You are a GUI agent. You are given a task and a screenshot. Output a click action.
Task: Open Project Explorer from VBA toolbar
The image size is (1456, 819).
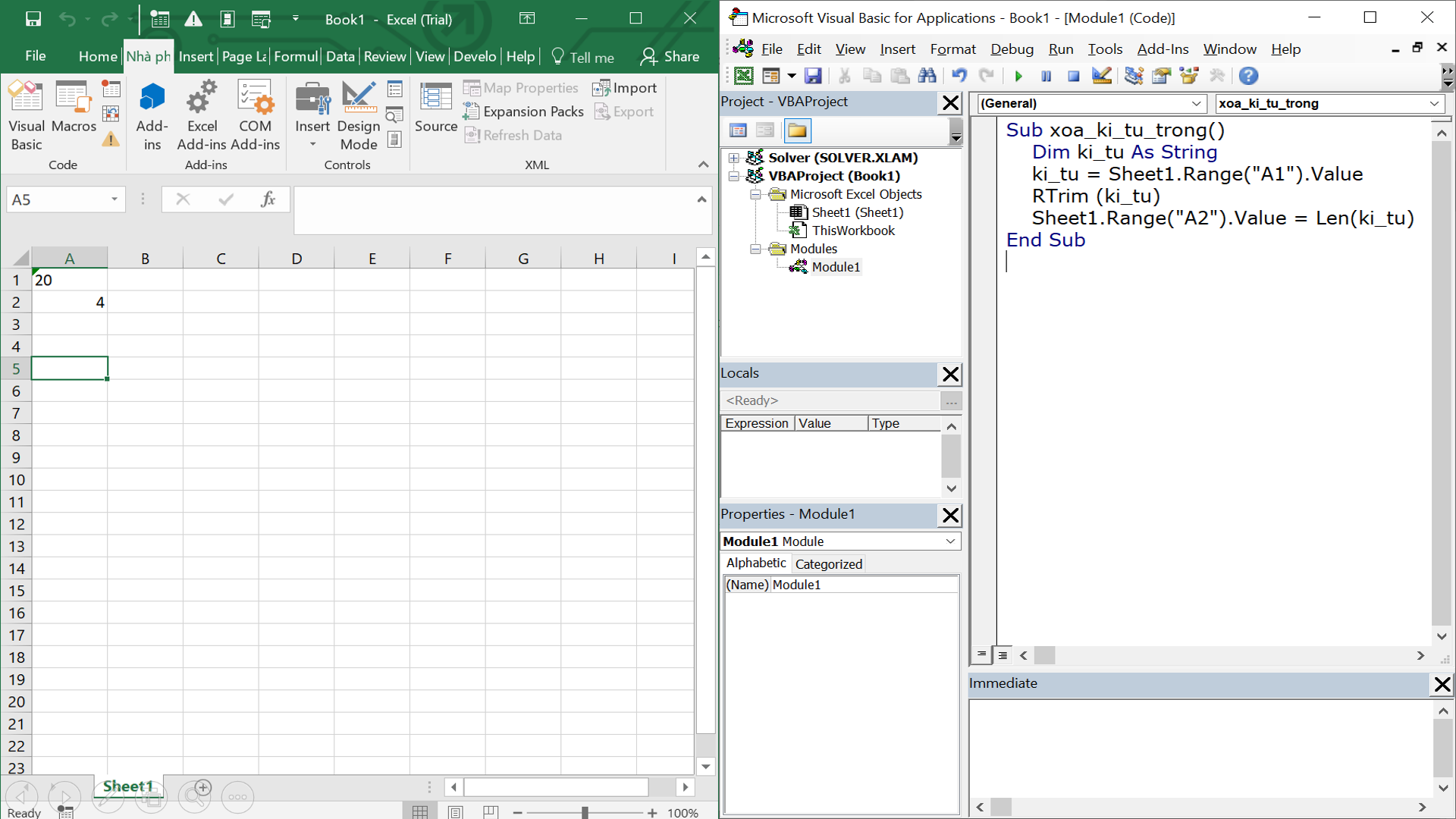[x=1134, y=76]
